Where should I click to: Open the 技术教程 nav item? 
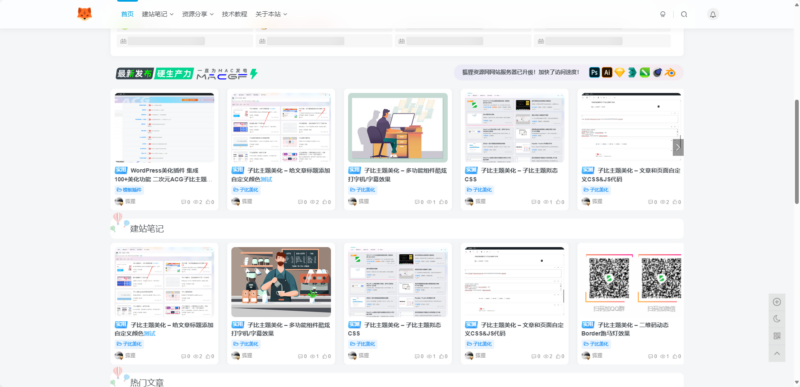coord(235,14)
